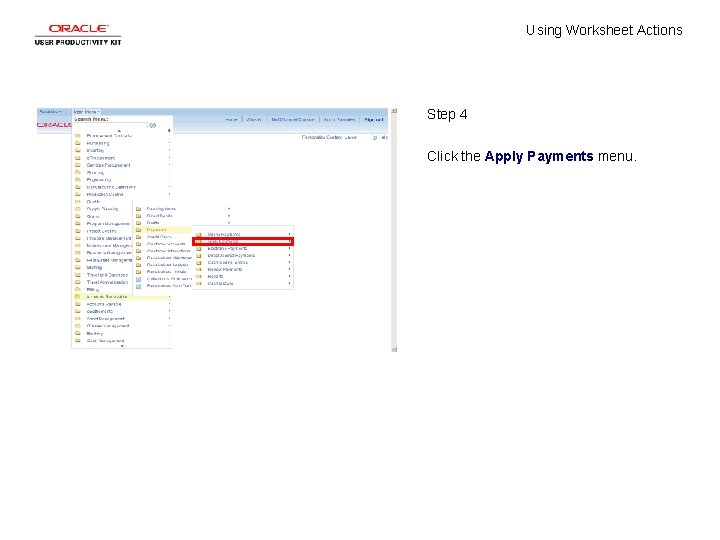Click the Staffing folder icon

(78, 267)
